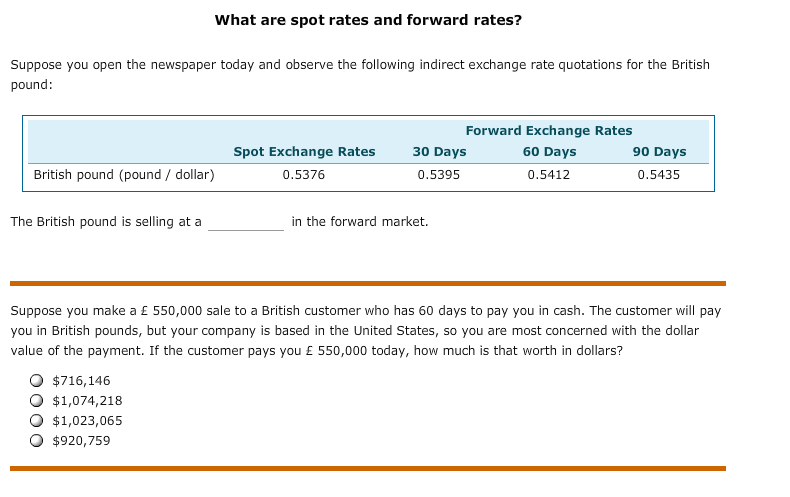Viewport: 790px width, 497px height.
Task: Click the 30 Days column header
Action: (439, 152)
